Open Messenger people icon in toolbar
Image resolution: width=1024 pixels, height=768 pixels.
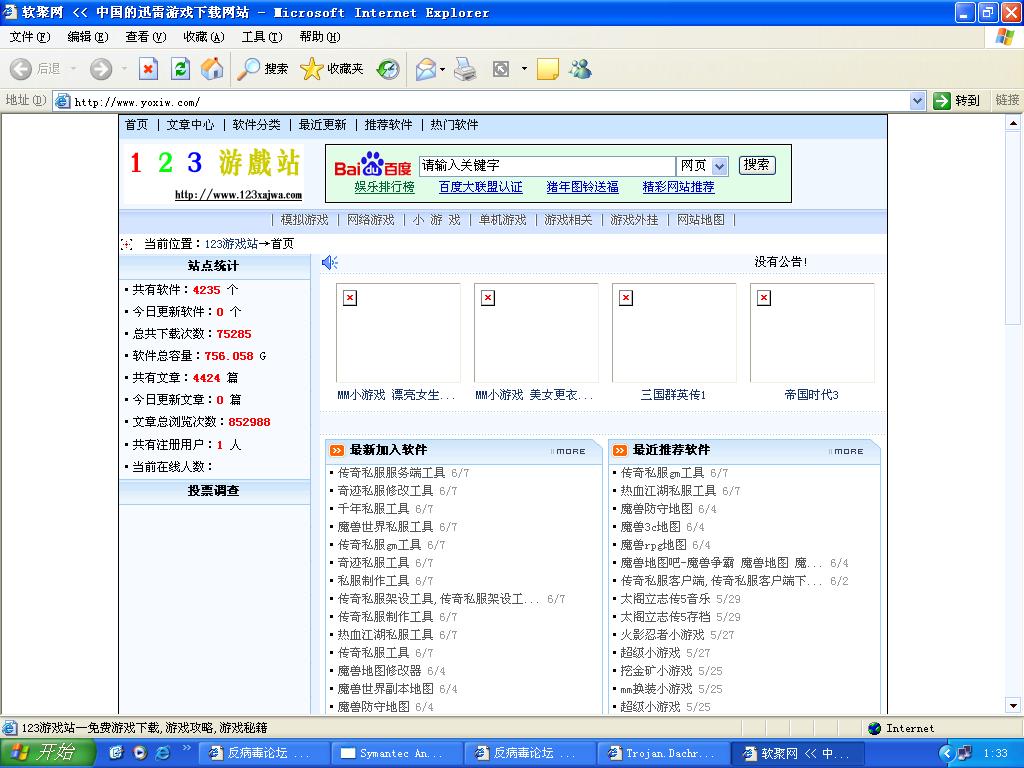[580, 69]
